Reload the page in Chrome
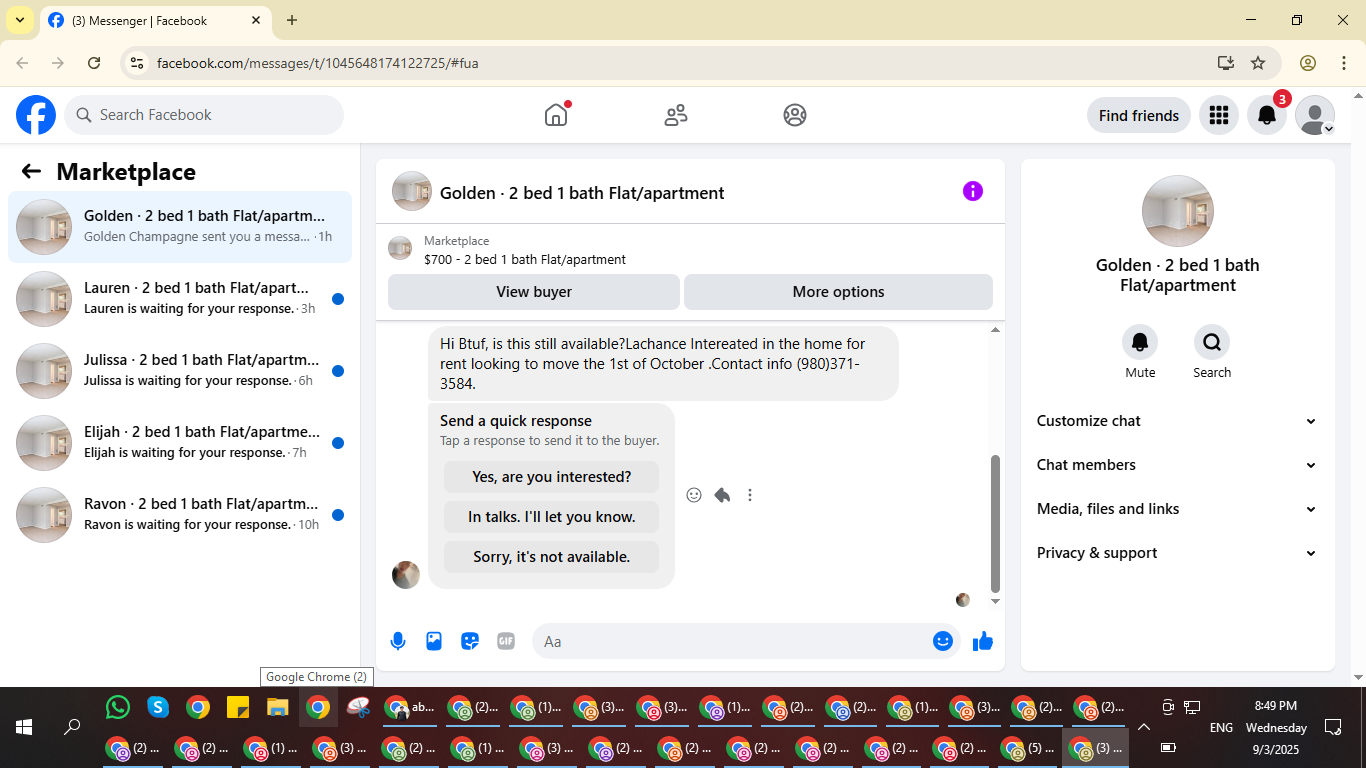This screenshot has height=768, width=1366. 94,63
